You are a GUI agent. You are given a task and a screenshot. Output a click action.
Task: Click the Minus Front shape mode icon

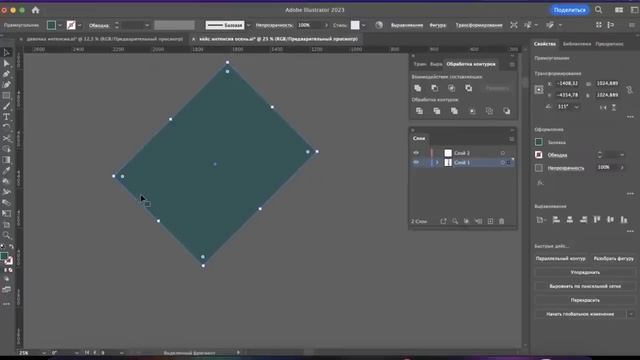pyautogui.click(x=435, y=88)
